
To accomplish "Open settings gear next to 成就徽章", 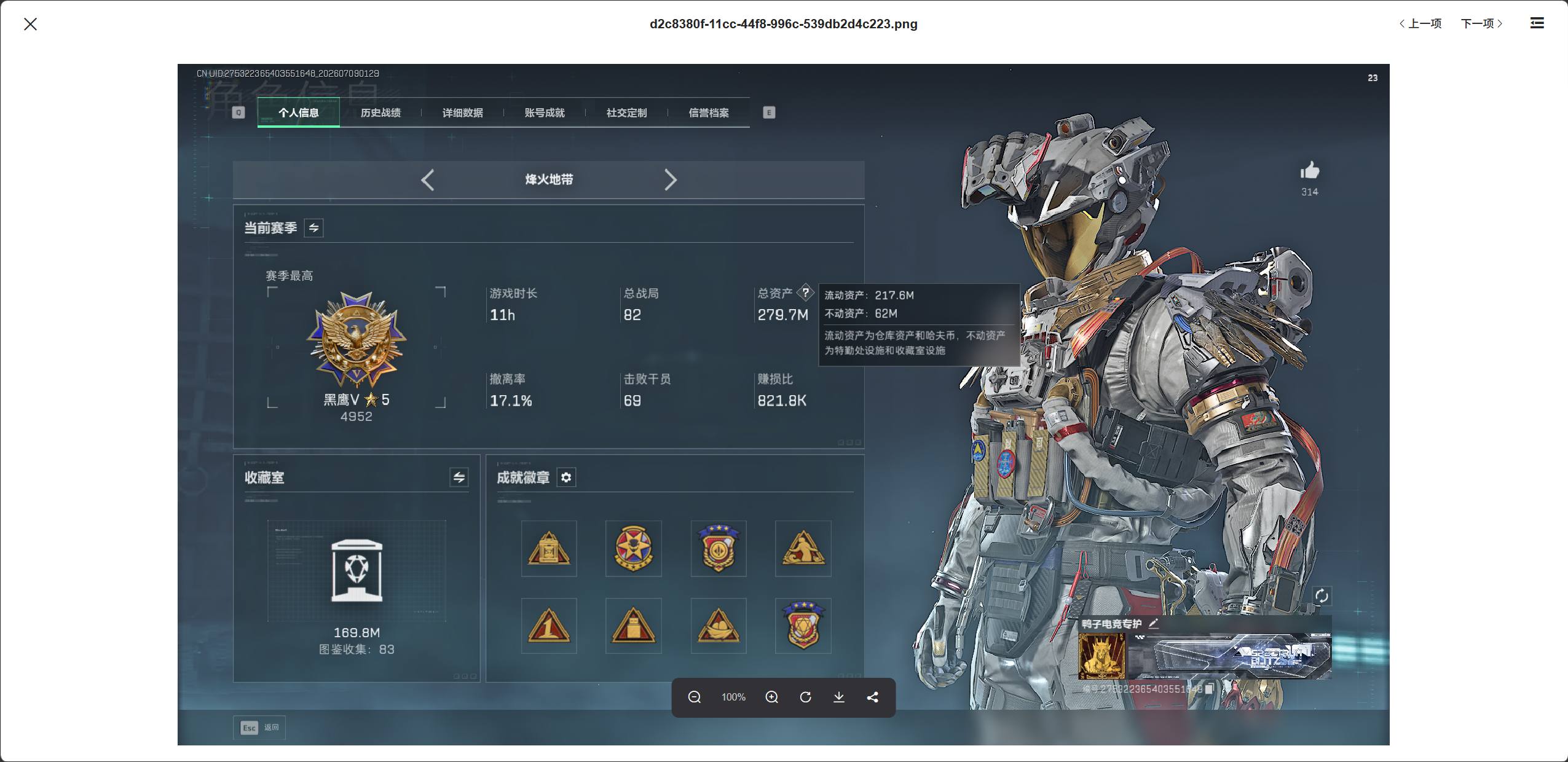I will (x=566, y=477).
